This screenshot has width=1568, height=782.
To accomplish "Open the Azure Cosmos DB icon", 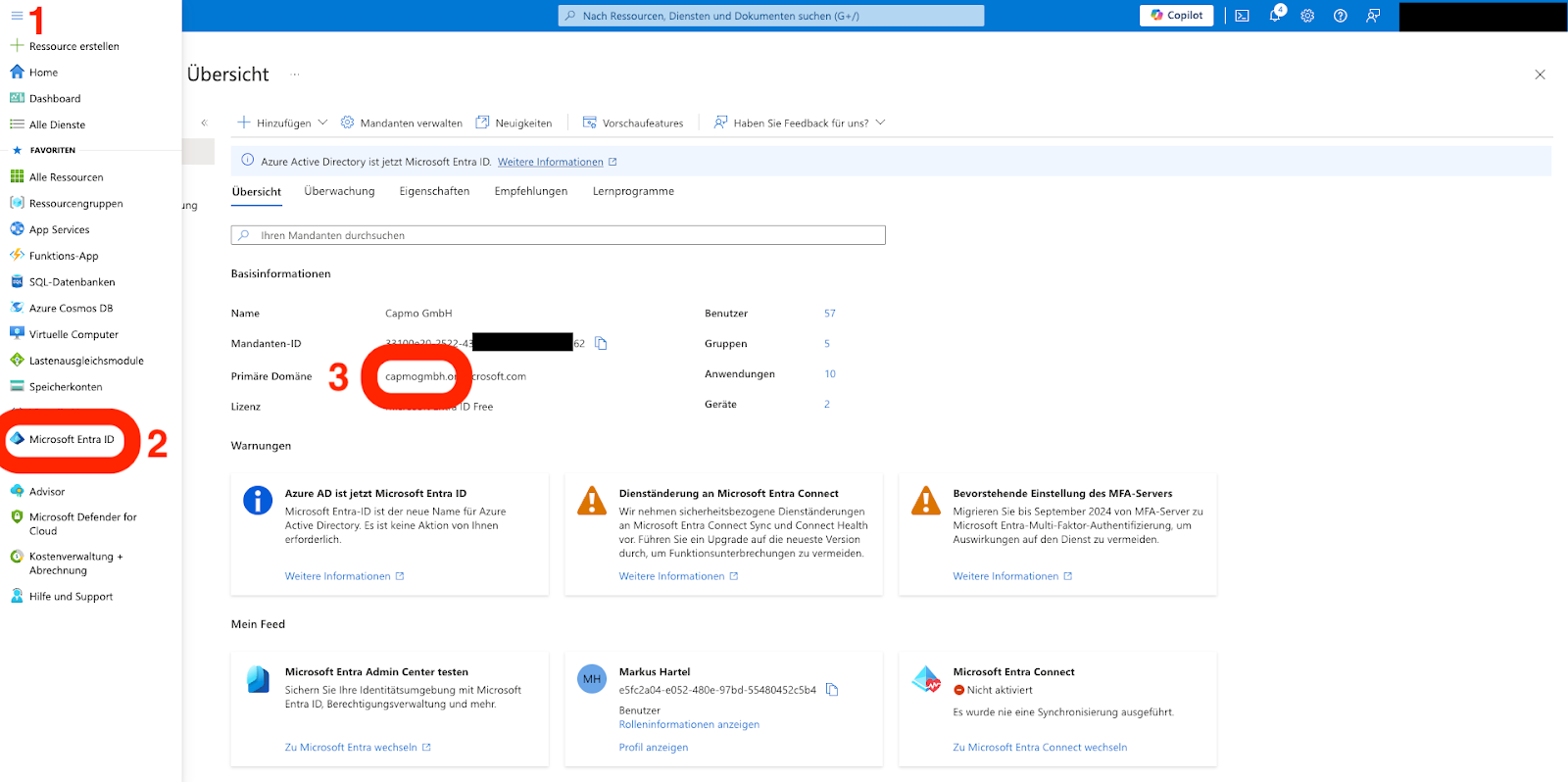I will coord(17,308).
